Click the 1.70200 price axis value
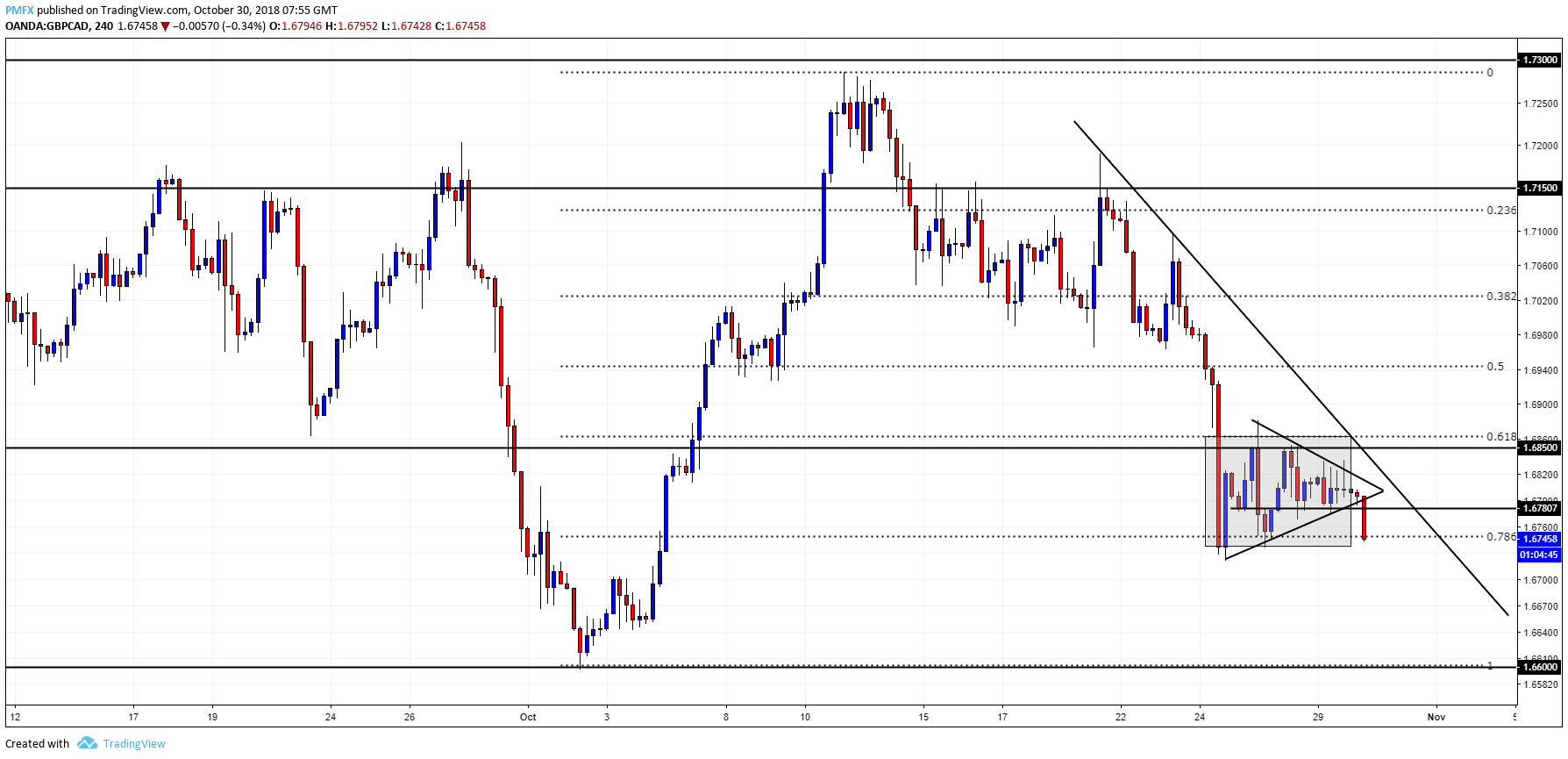1568x759 pixels. pos(1541,301)
